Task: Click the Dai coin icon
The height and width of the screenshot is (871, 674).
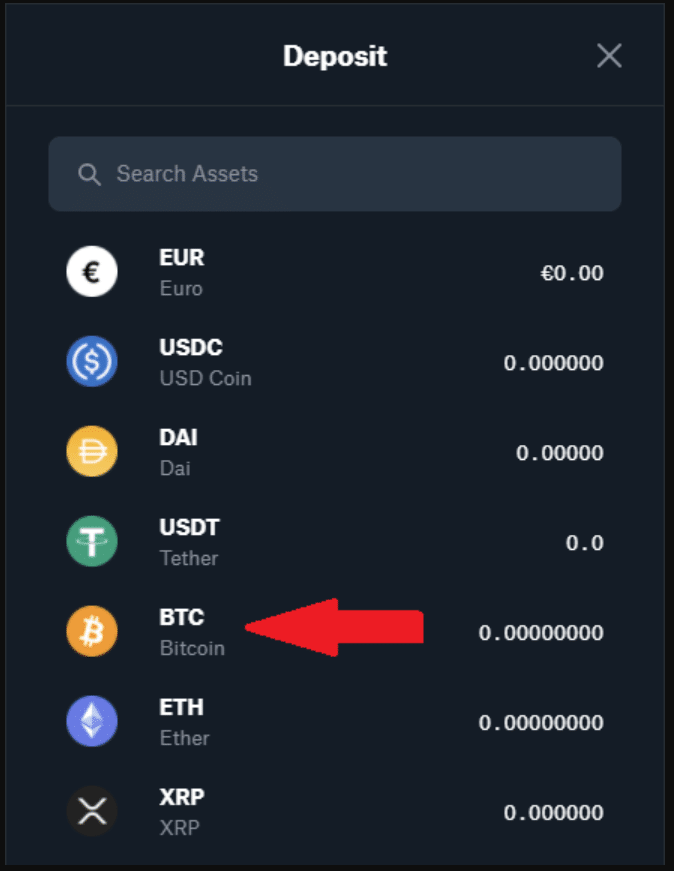Action: 92,452
